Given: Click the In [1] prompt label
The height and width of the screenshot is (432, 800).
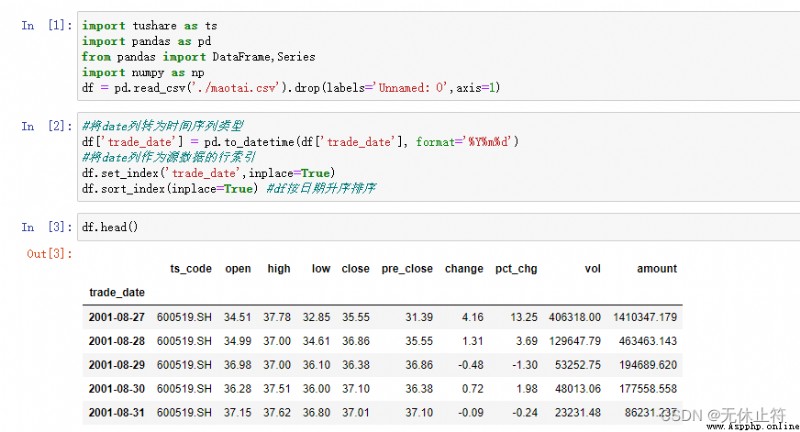Looking at the screenshot, I should pos(47,26).
